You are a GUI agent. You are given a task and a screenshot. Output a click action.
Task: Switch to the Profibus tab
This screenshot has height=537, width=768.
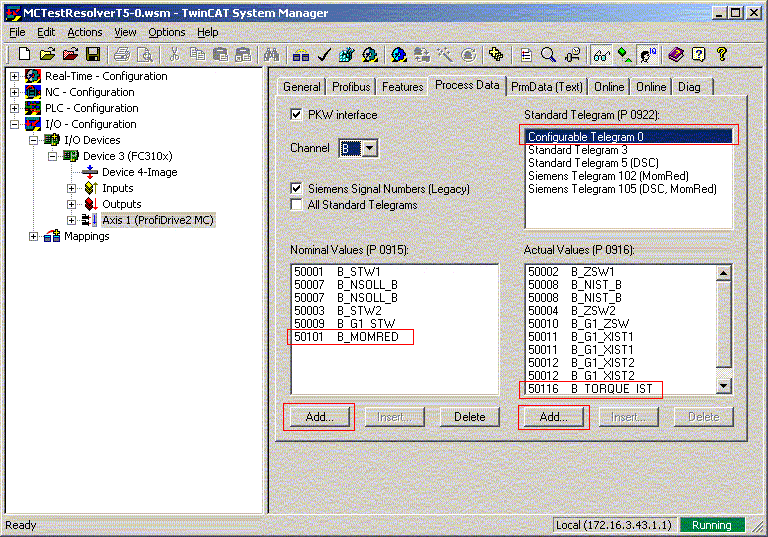pyautogui.click(x=351, y=87)
